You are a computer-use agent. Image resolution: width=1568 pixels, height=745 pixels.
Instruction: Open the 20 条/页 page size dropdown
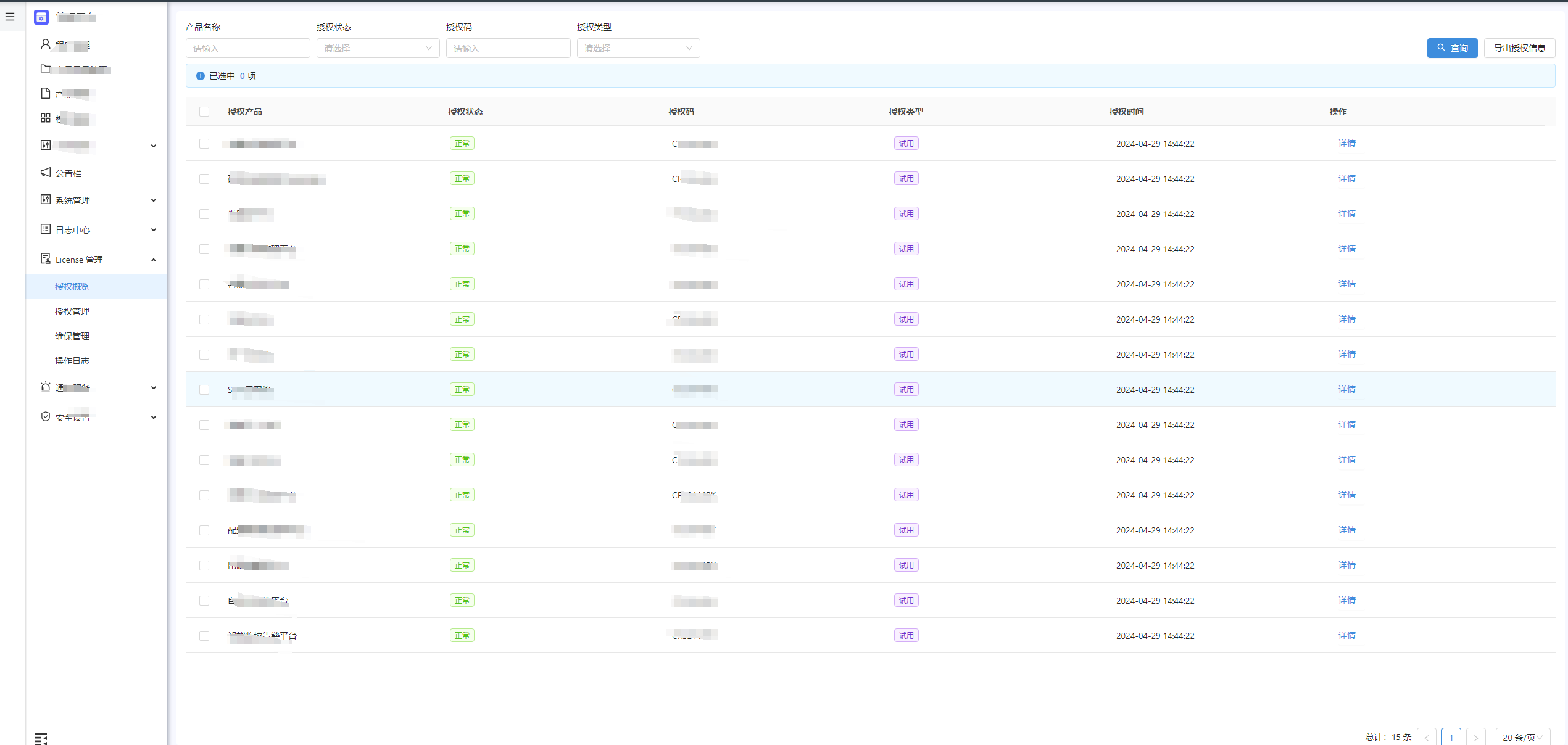pyautogui.click(x=1522, y=737)
